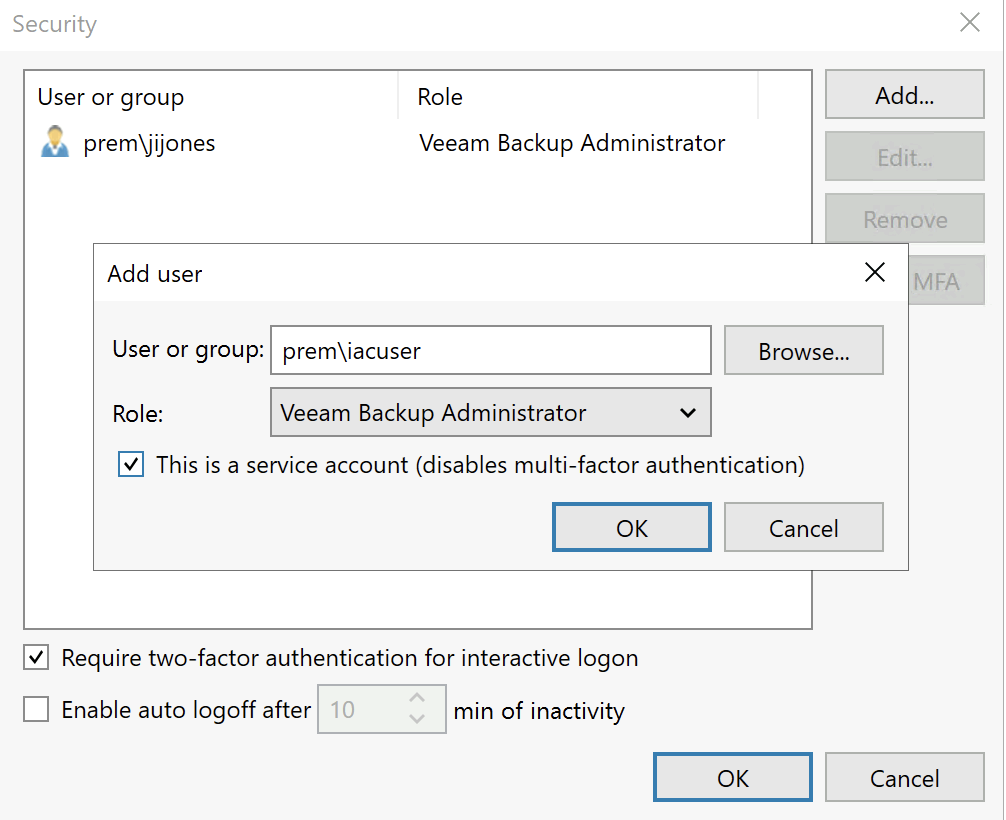This screenshot has width=1006, height=820.
Task: Enable auto logoff after inactivity
Action: point(36,709)
